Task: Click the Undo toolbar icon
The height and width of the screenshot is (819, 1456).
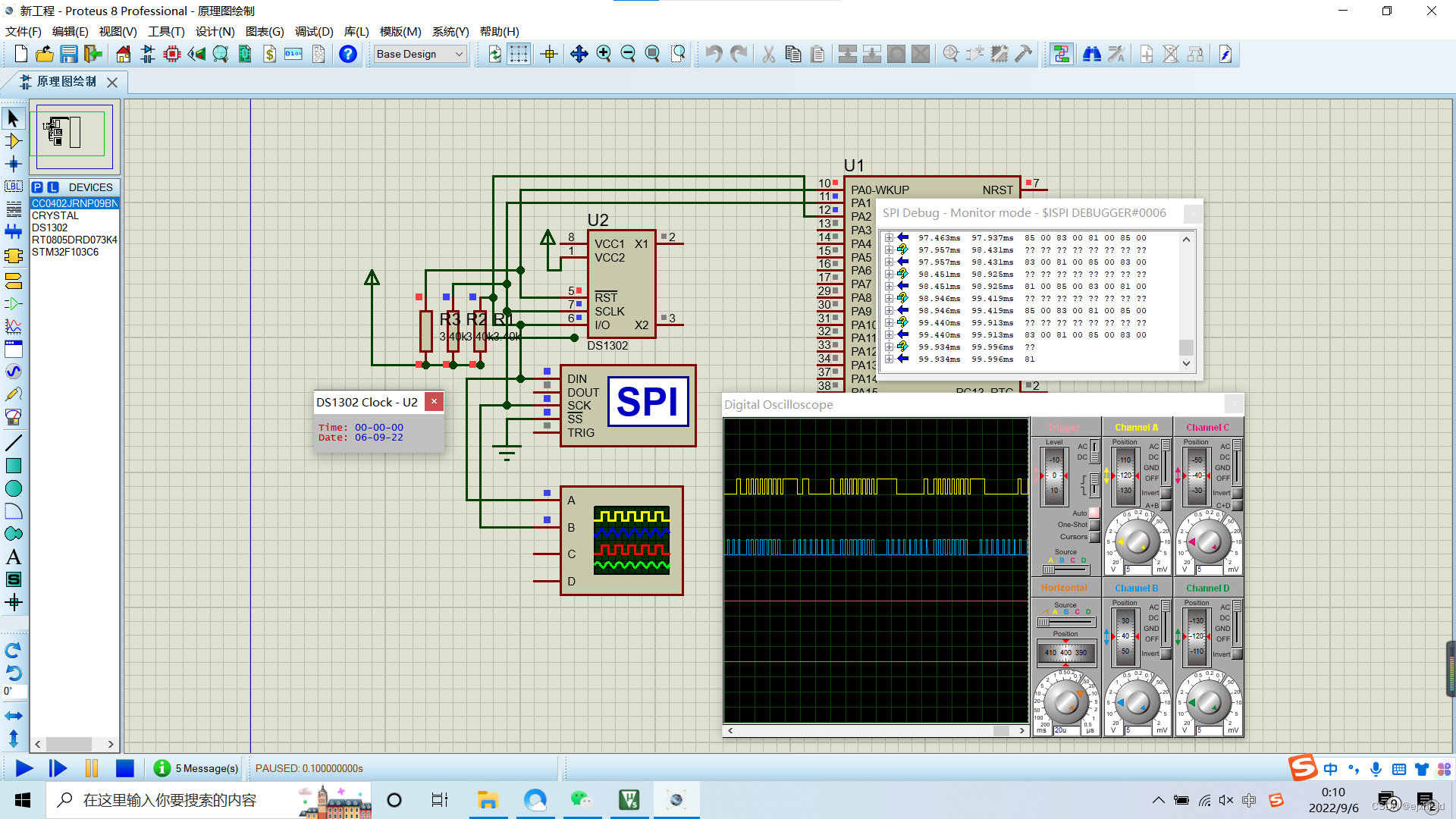Action: [714, 54]
